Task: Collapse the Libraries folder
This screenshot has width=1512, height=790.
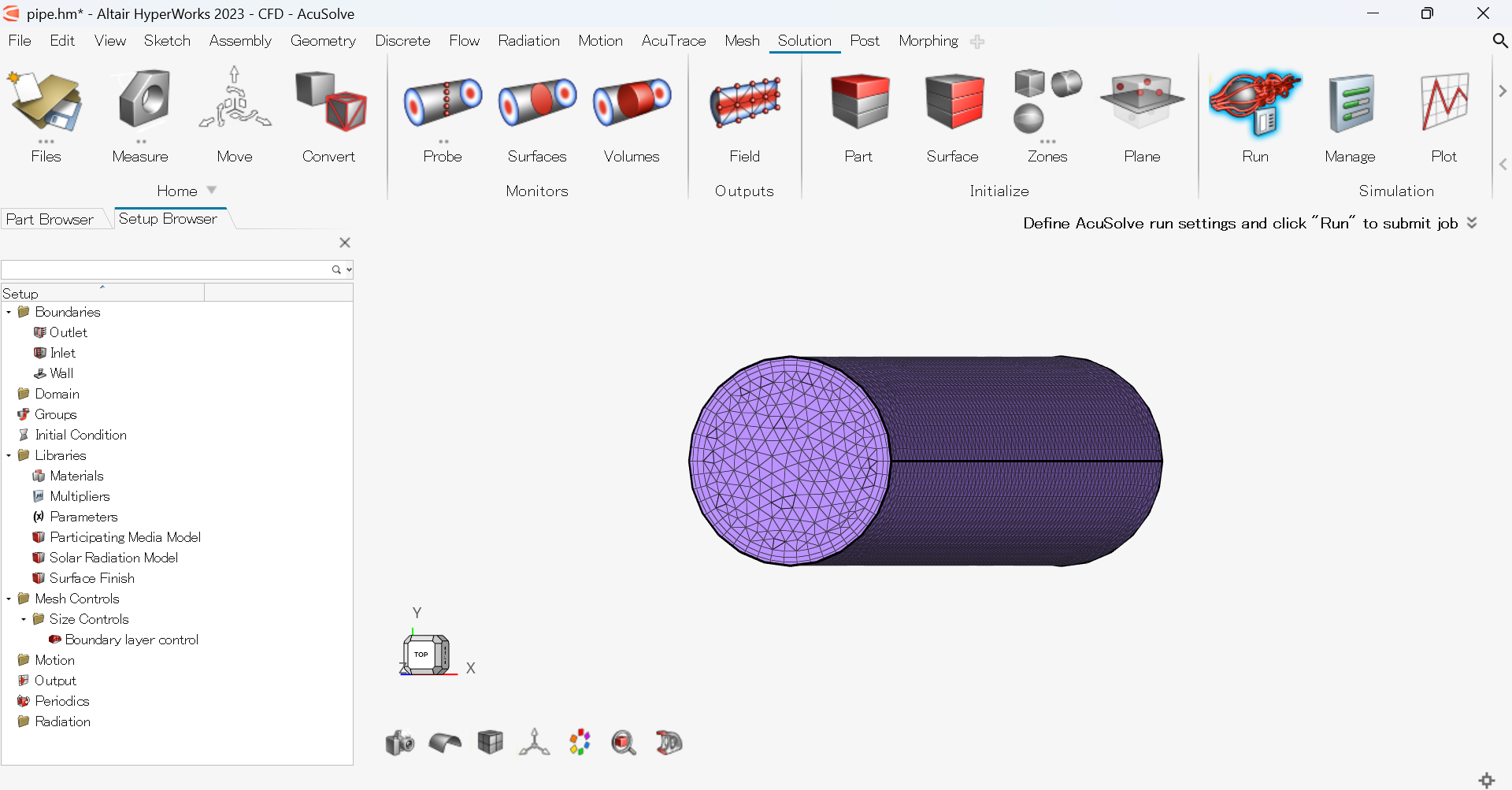Action: click(x=9, y=456)
